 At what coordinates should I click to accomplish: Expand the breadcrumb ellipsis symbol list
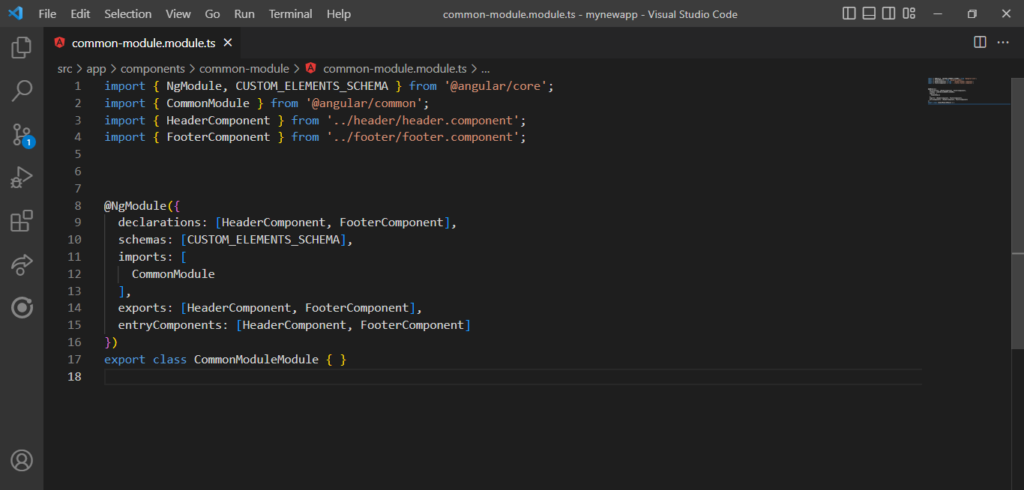[x=485, y=69]
